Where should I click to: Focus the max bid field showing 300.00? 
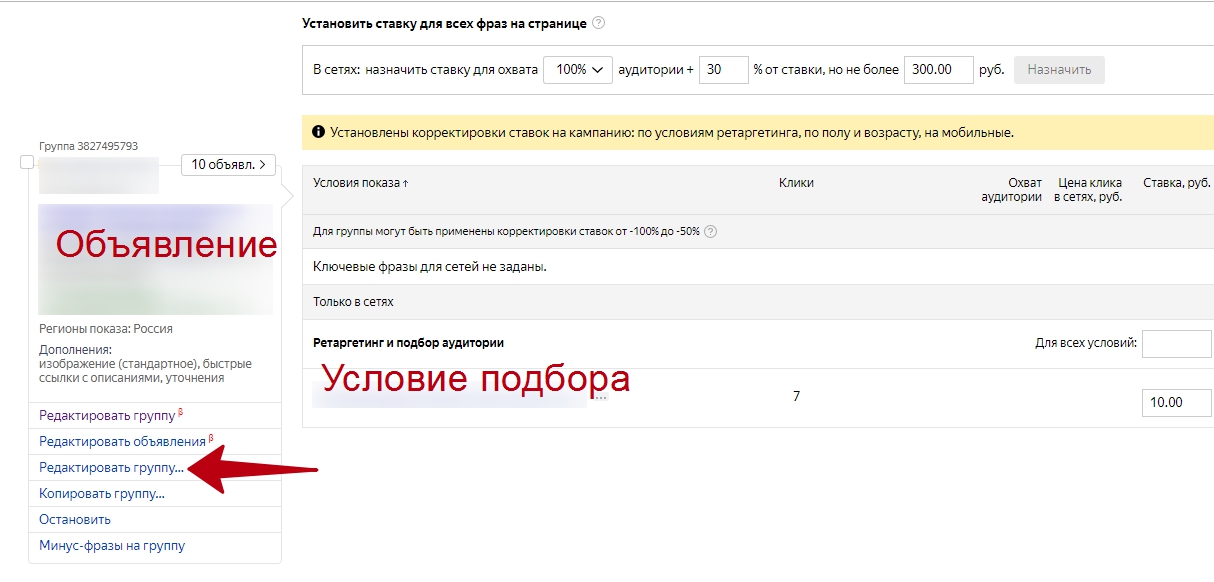(x=939, y=70)
